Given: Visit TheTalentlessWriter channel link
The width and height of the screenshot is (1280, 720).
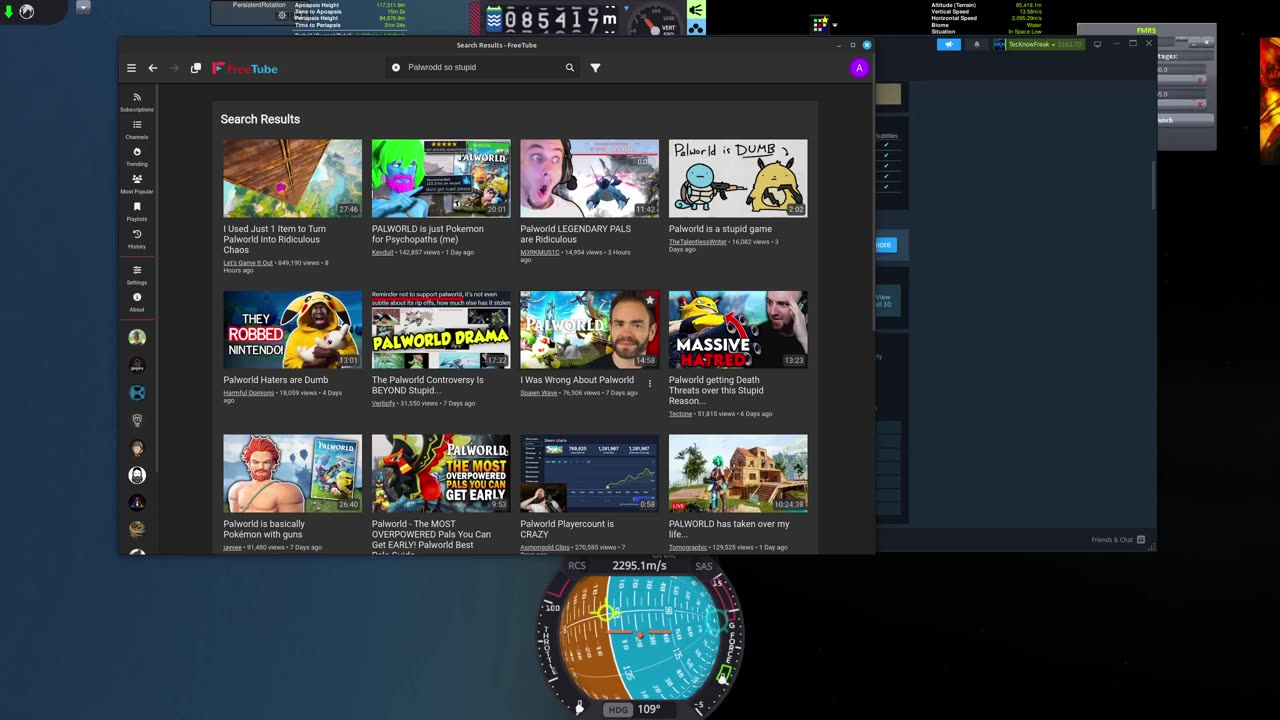Looking at the screenshot, I should (698, 242).
